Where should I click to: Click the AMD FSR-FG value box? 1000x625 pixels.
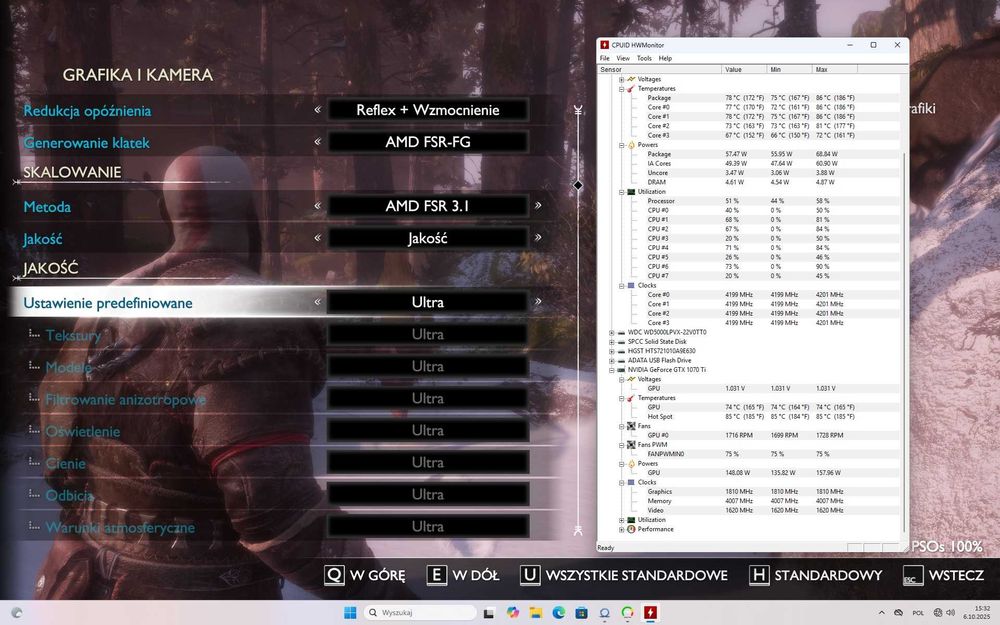coord(428,142)
